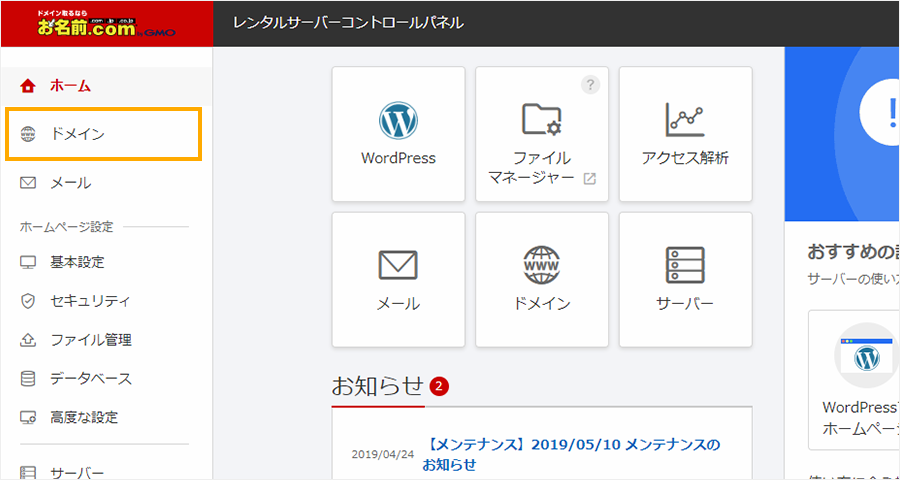Viewport: 900px width, 480px height.
Task: Open ドメイン in the sidebar menu
Action: (x=104, y=135)
